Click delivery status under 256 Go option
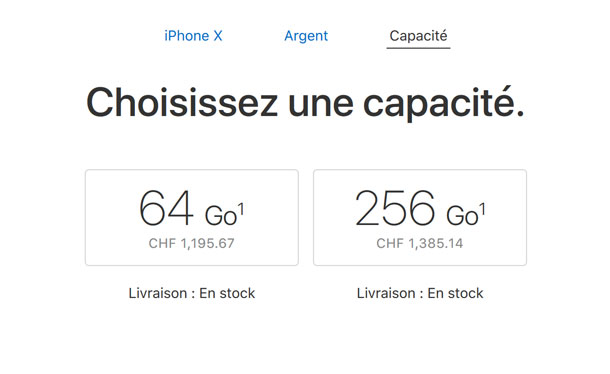Viewport: 610px width, 374px height. [420, 293]
